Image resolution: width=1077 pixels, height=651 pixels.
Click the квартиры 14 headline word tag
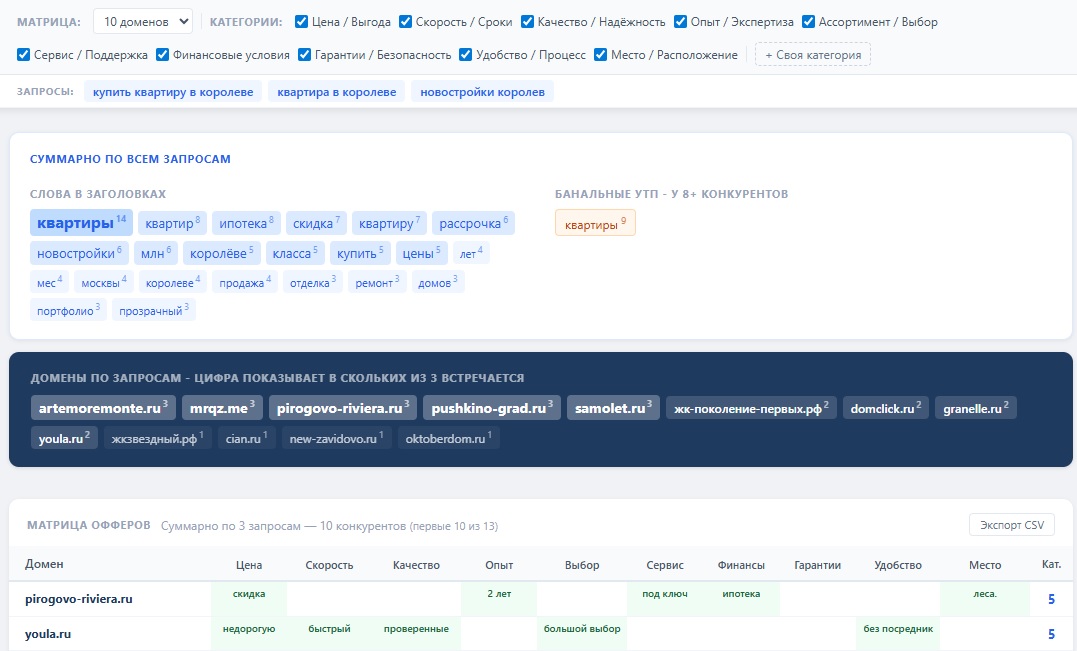81,222
